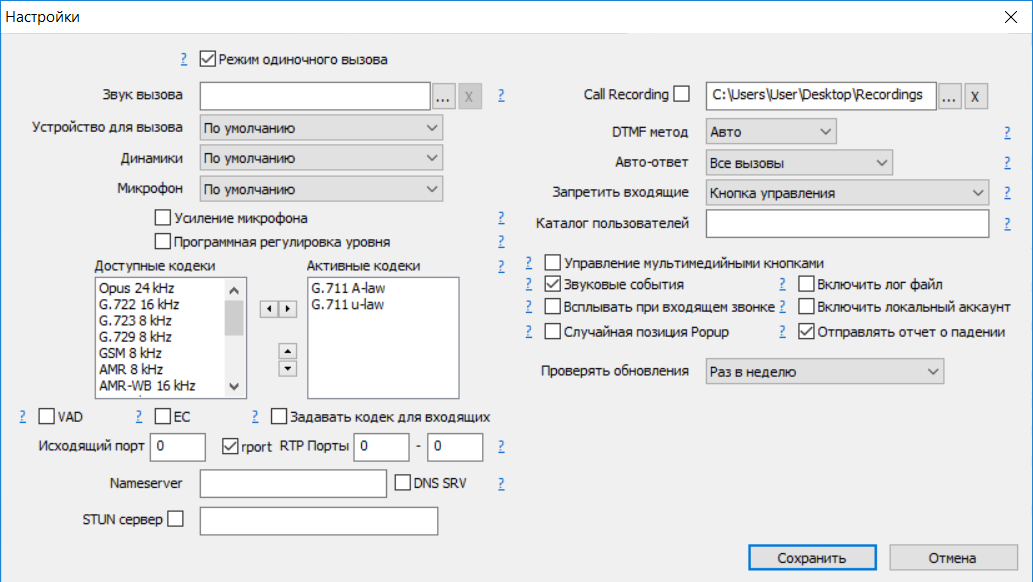Viewport: 1033px width, 582px height.
Task: Open help question mark beside DTMF метод
Action: pos(1007,132)
